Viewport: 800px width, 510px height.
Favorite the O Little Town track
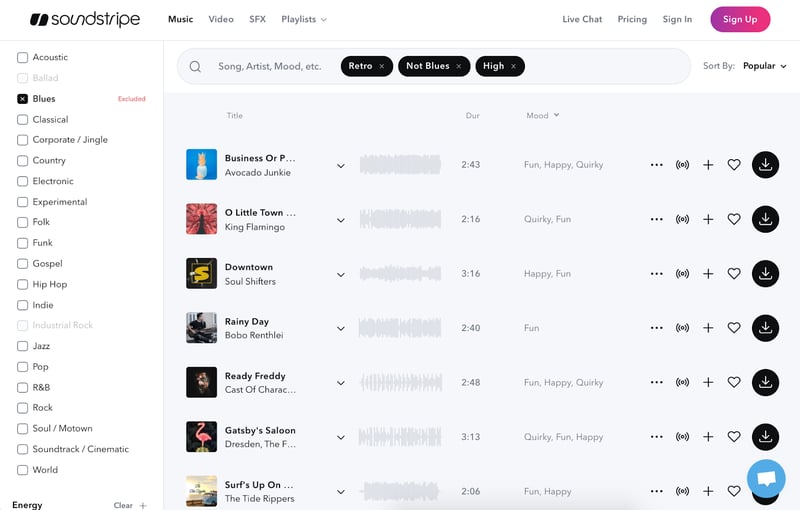tap(734, 219)
